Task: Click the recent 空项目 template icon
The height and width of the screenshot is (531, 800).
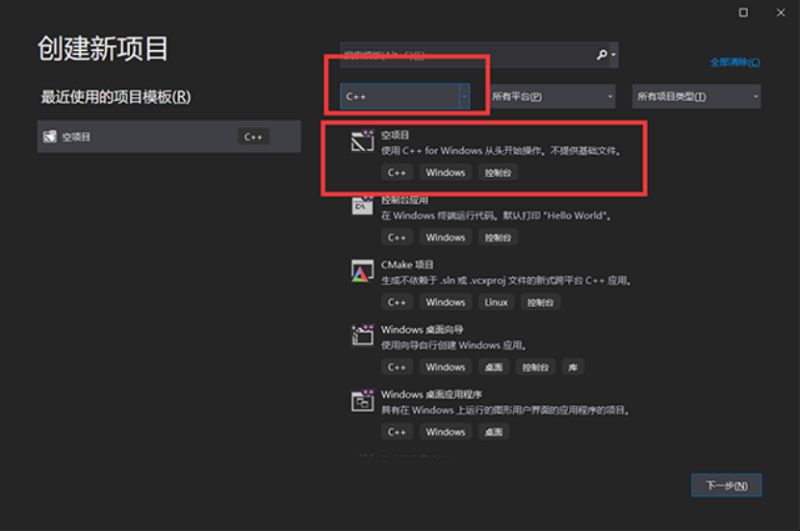Action: tap(48, 137)
